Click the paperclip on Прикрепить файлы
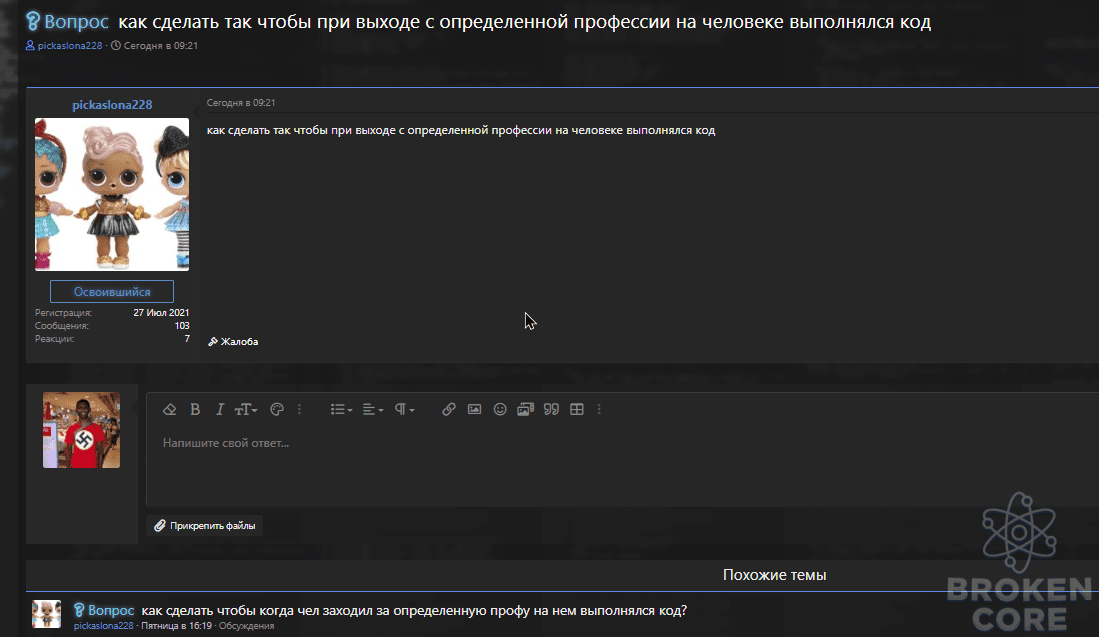The width and height of the screenshot is (1099, 637). point(160,526)
